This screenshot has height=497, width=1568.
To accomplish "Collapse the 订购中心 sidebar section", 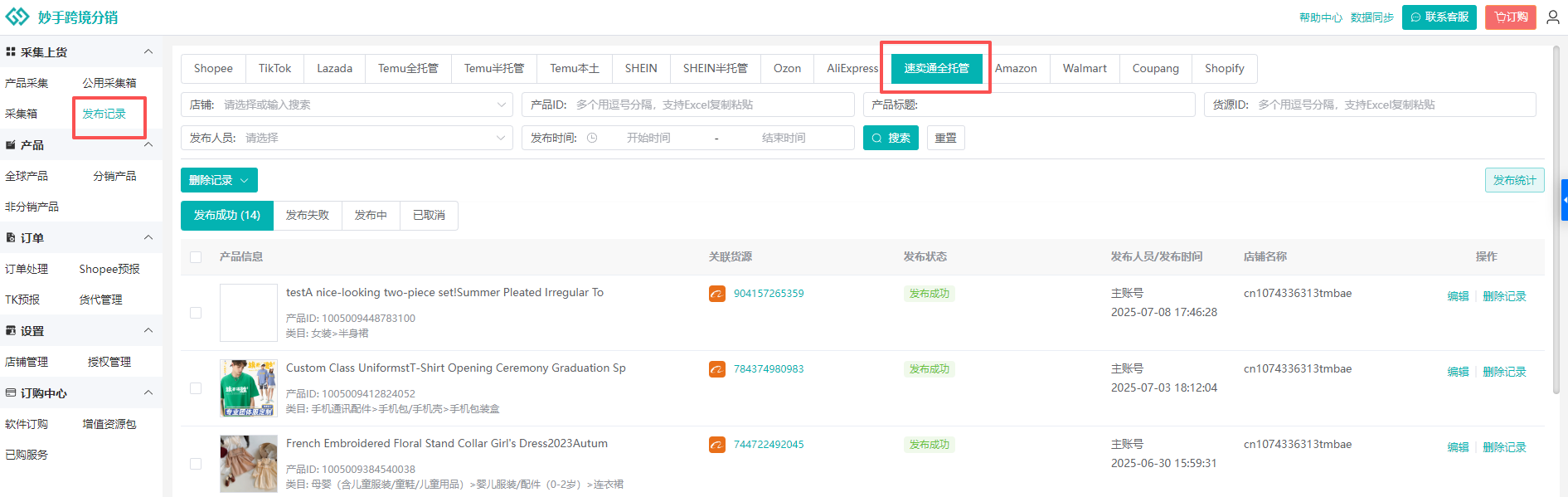I will tap(148, 392).
